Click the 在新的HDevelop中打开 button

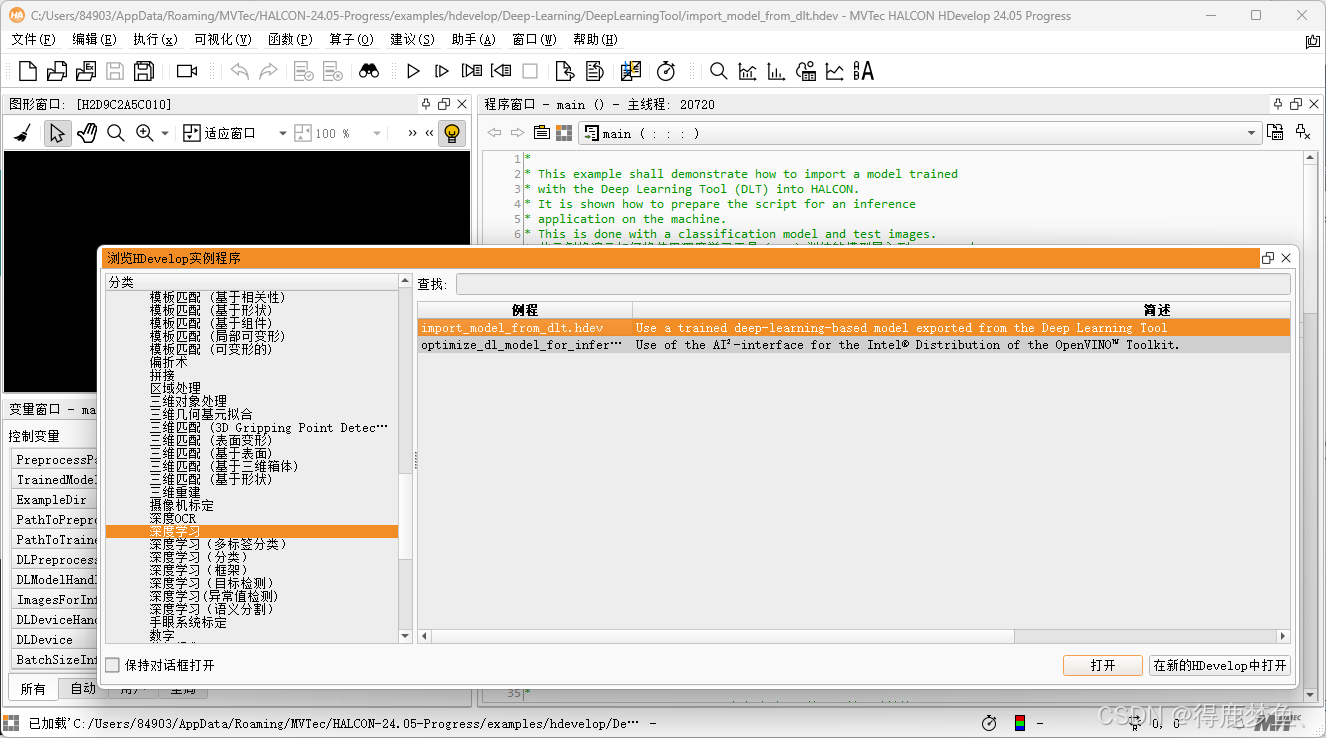click(1220, 665)
